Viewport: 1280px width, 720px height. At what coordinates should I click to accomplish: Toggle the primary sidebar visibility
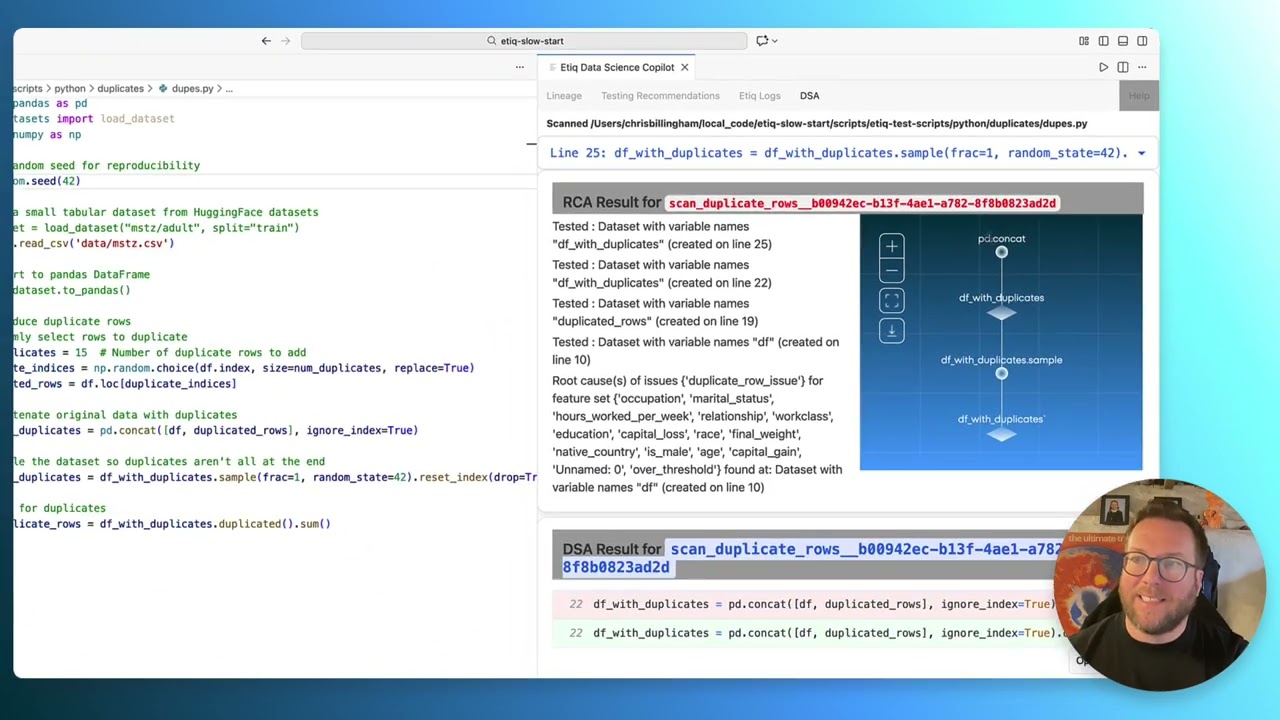click(1103, 41)
